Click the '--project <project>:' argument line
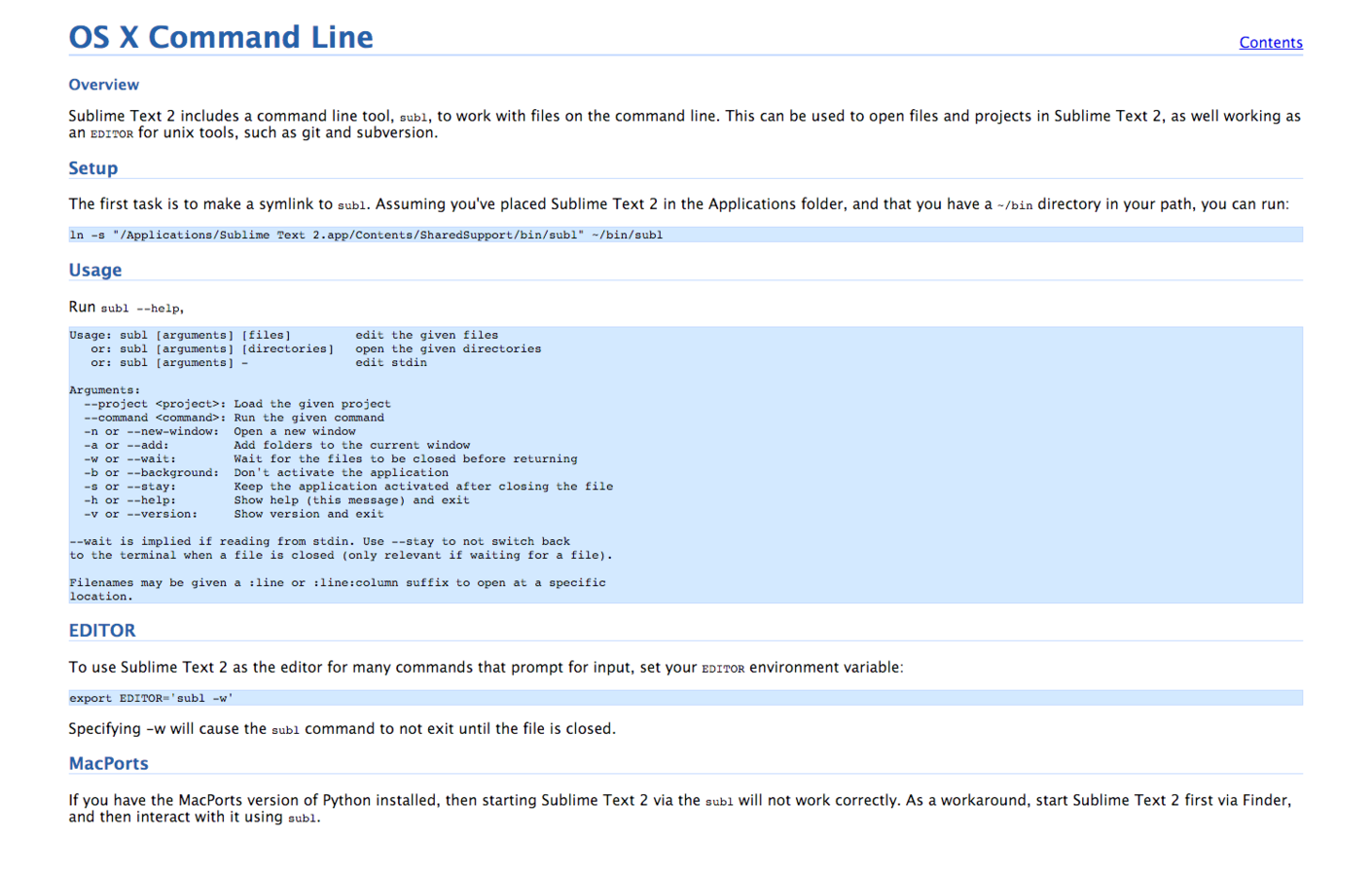1372x876 pixels. pyautogui.click(x=237, y=404)
